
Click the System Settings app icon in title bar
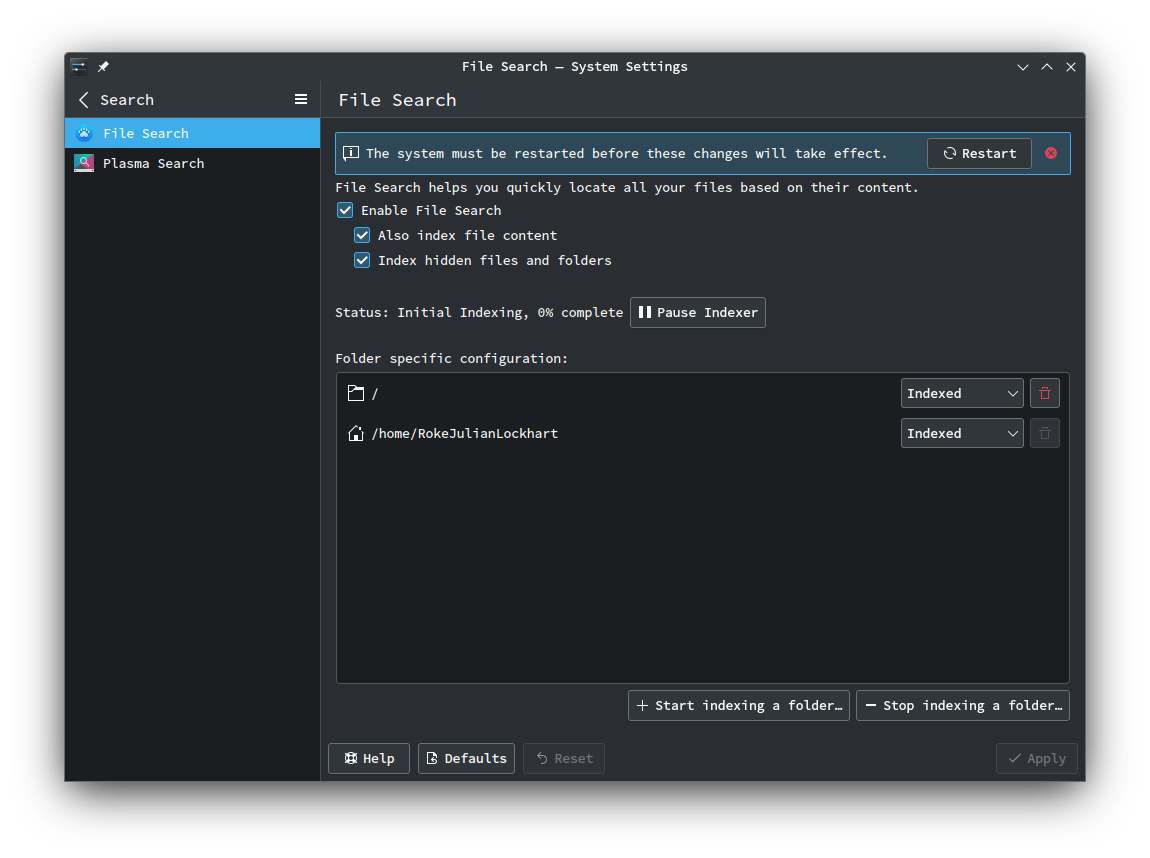point(79,67)
